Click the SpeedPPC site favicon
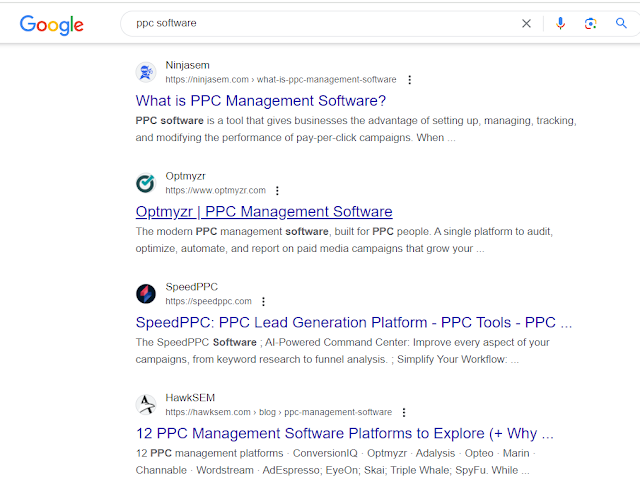This screenshot has height=492, width=640. point(146,294)
